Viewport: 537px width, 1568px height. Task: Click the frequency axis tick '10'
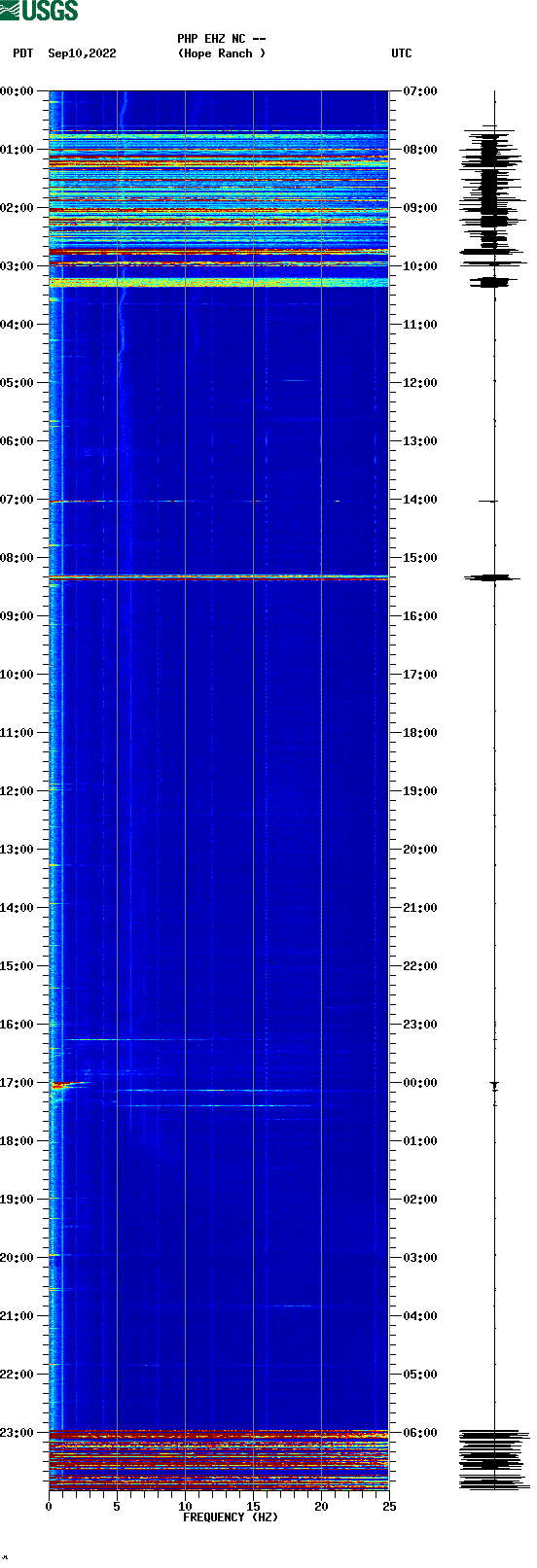pyautogui.click(x=185, y=1507)
